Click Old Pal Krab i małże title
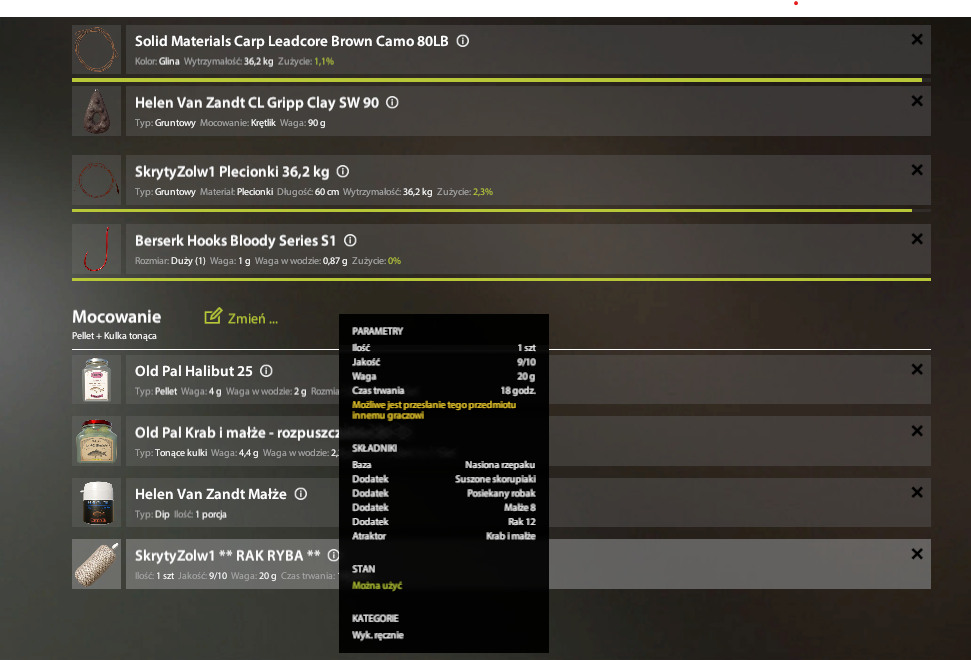The height and width of the screenshot is (660, 971). tap(237, 433)
